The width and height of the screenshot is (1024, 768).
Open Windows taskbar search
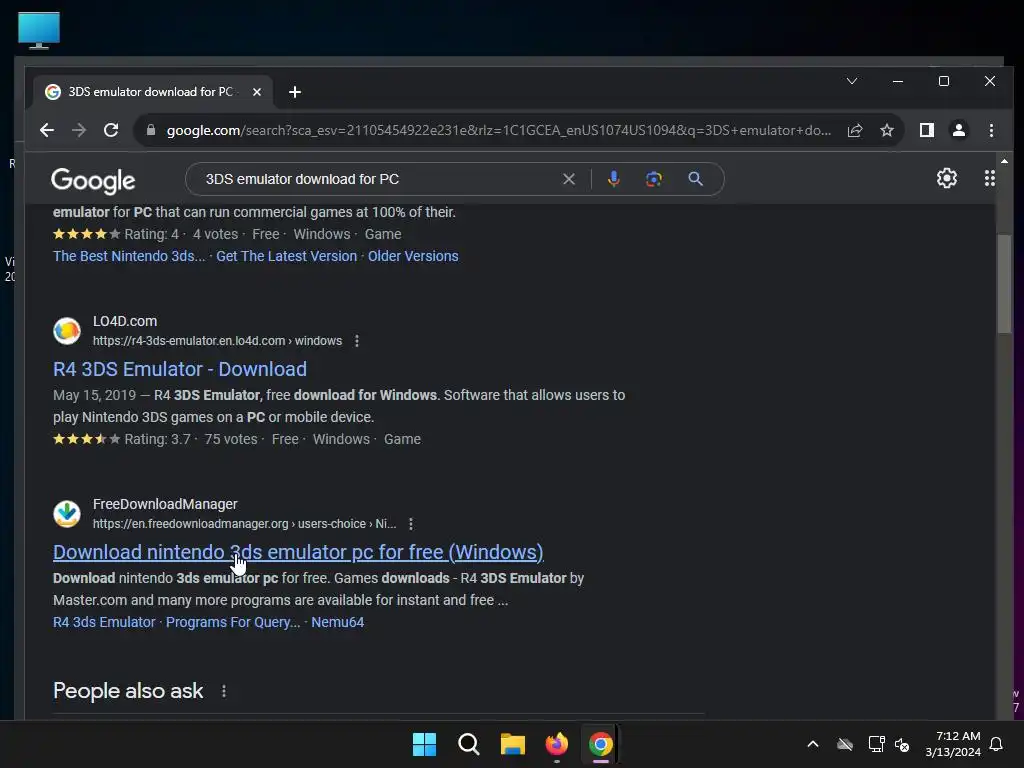[469, 744]
